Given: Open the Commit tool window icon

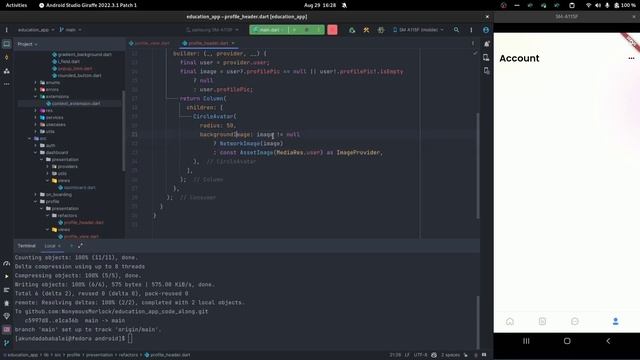Looking at the screenshot, I should pos(7,58).
